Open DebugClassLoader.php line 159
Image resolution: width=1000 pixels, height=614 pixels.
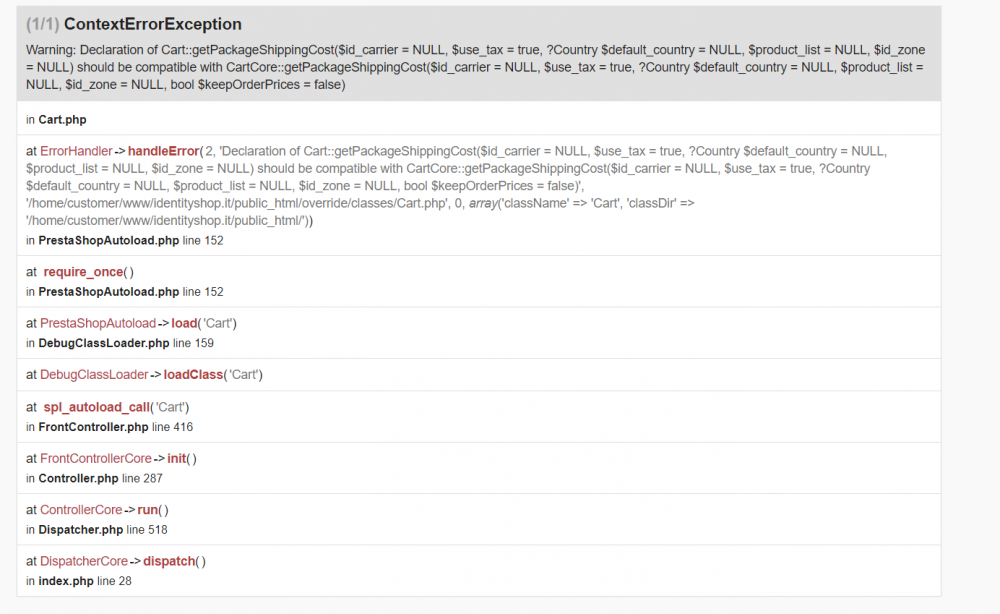click(x=104, y=343)
